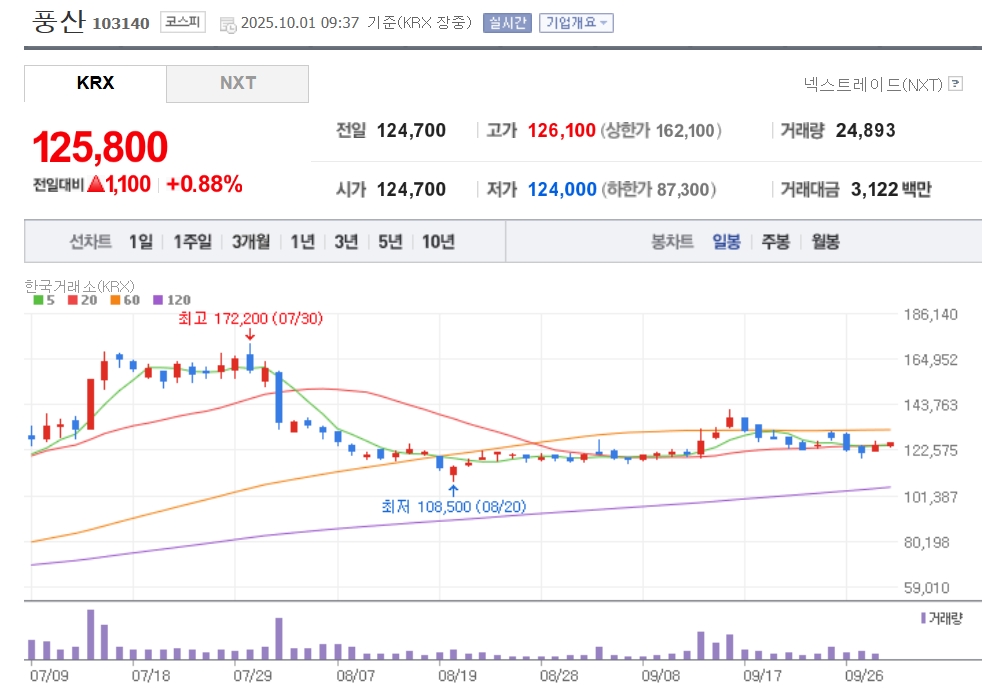Click the current price 125,800

[100, 147]
